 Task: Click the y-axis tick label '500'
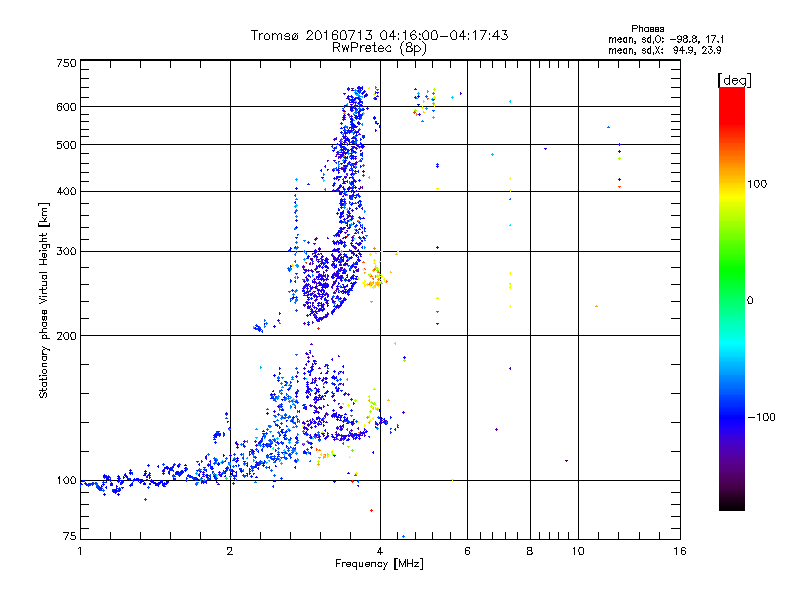click(66, 145)
